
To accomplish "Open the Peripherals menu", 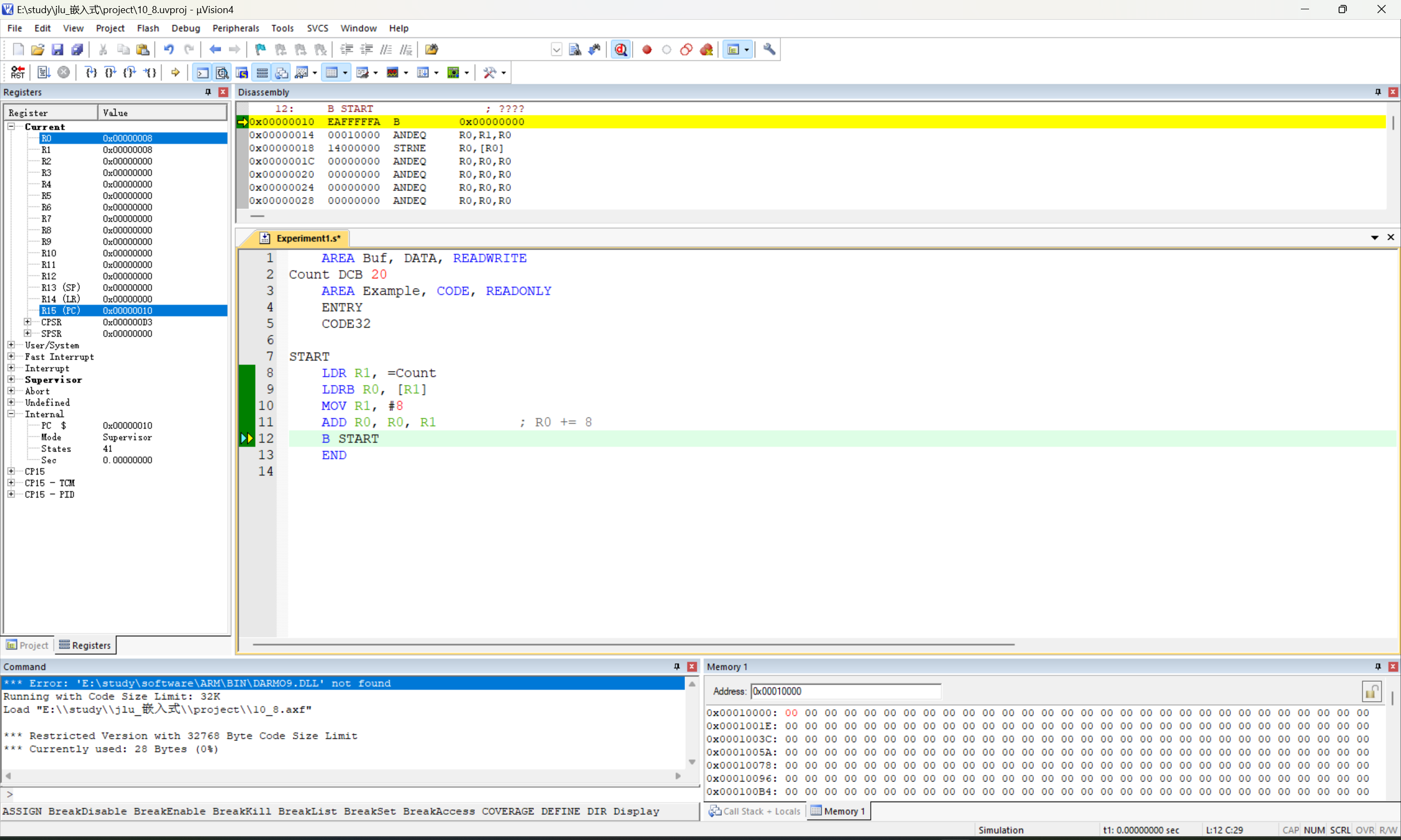I will click(235, 28).
